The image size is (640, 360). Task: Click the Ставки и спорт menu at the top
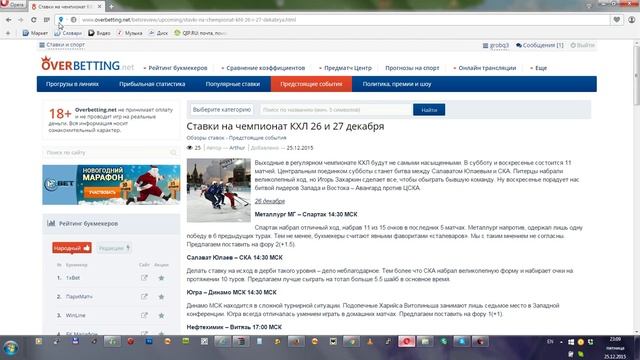62,45
